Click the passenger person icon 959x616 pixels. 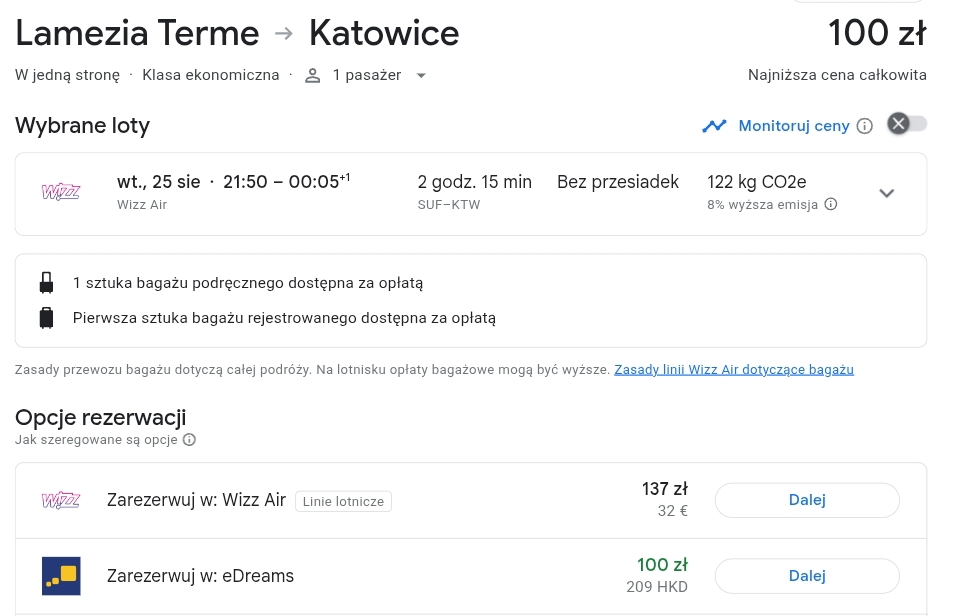[x=313, y=75]
